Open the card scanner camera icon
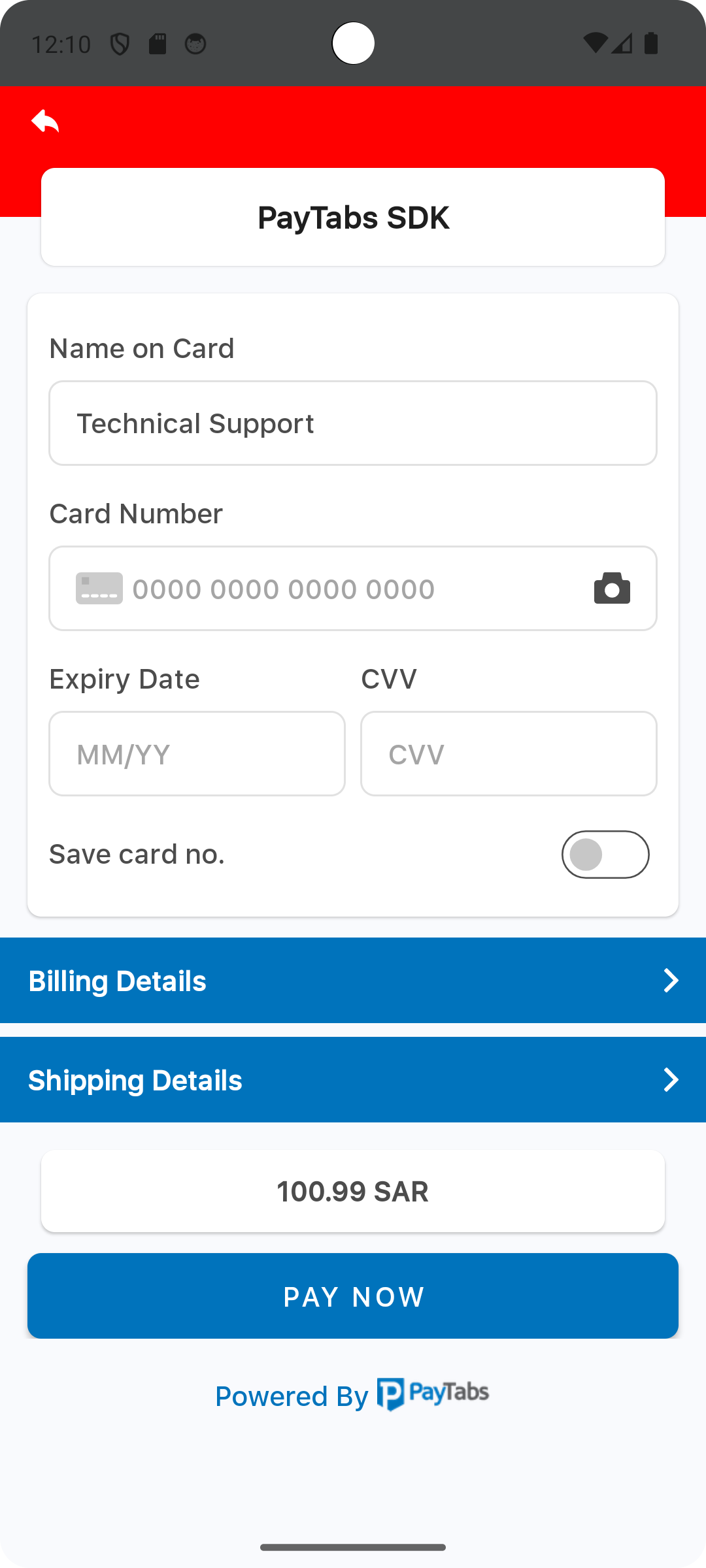The height and width of the screenshot is (1568, 706). point(612,588)
